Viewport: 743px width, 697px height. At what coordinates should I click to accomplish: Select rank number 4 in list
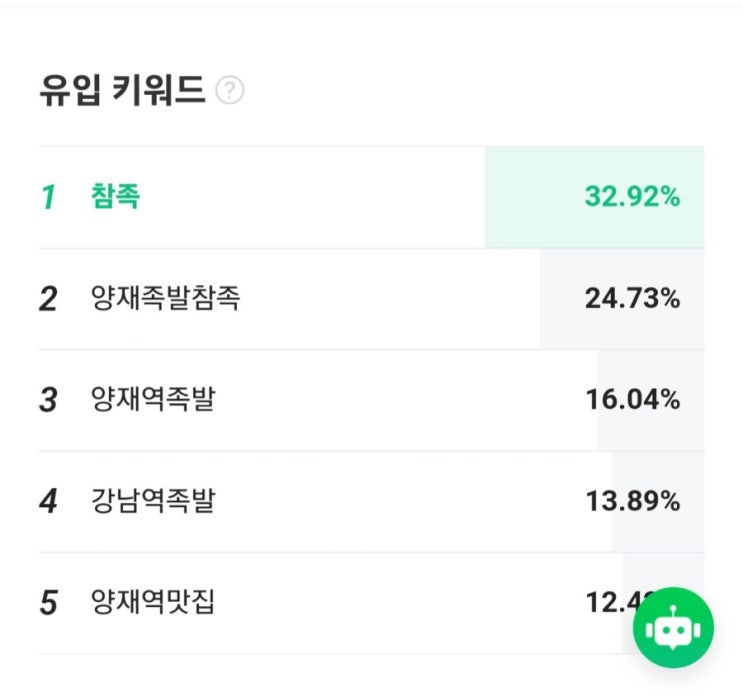point(48,501)
